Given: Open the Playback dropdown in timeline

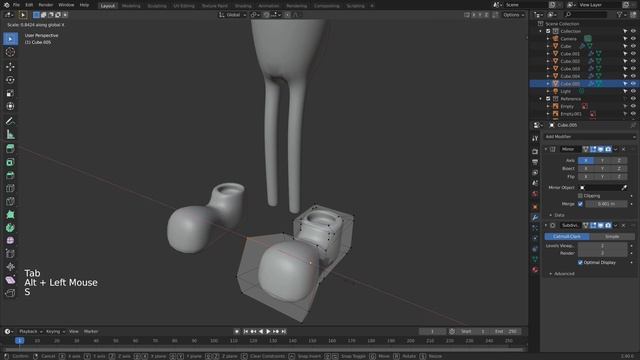Looking at the screenshot, I should (x=31, y=331).
